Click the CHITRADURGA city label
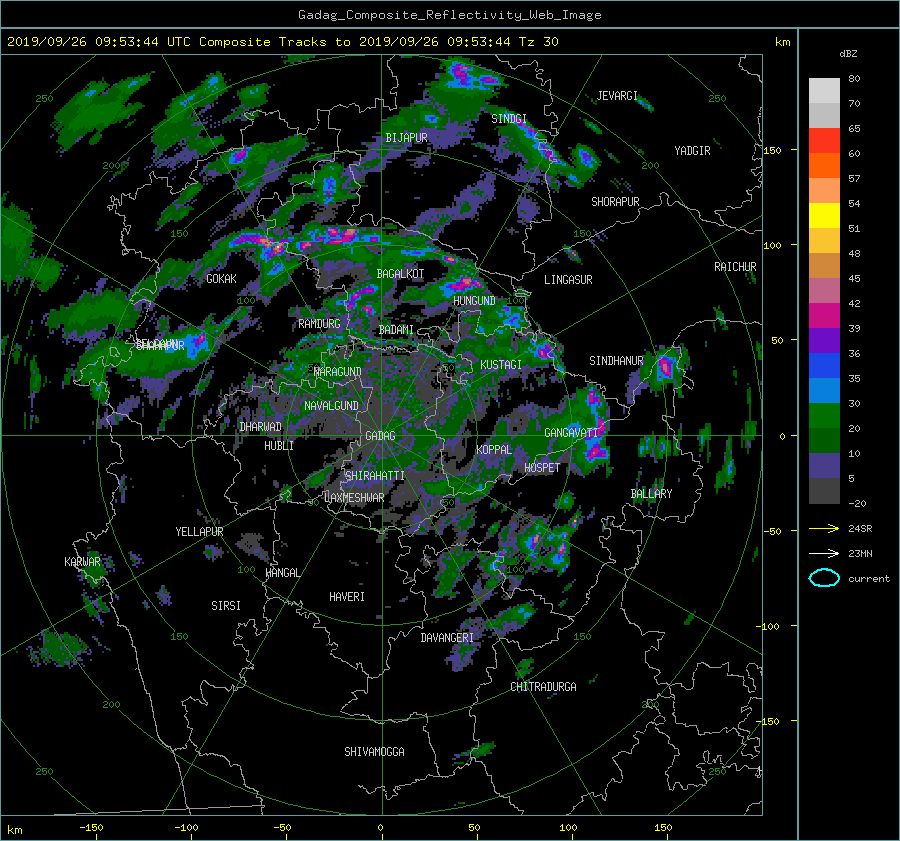This screenshot has height=841, width=900. coord(544,687)
